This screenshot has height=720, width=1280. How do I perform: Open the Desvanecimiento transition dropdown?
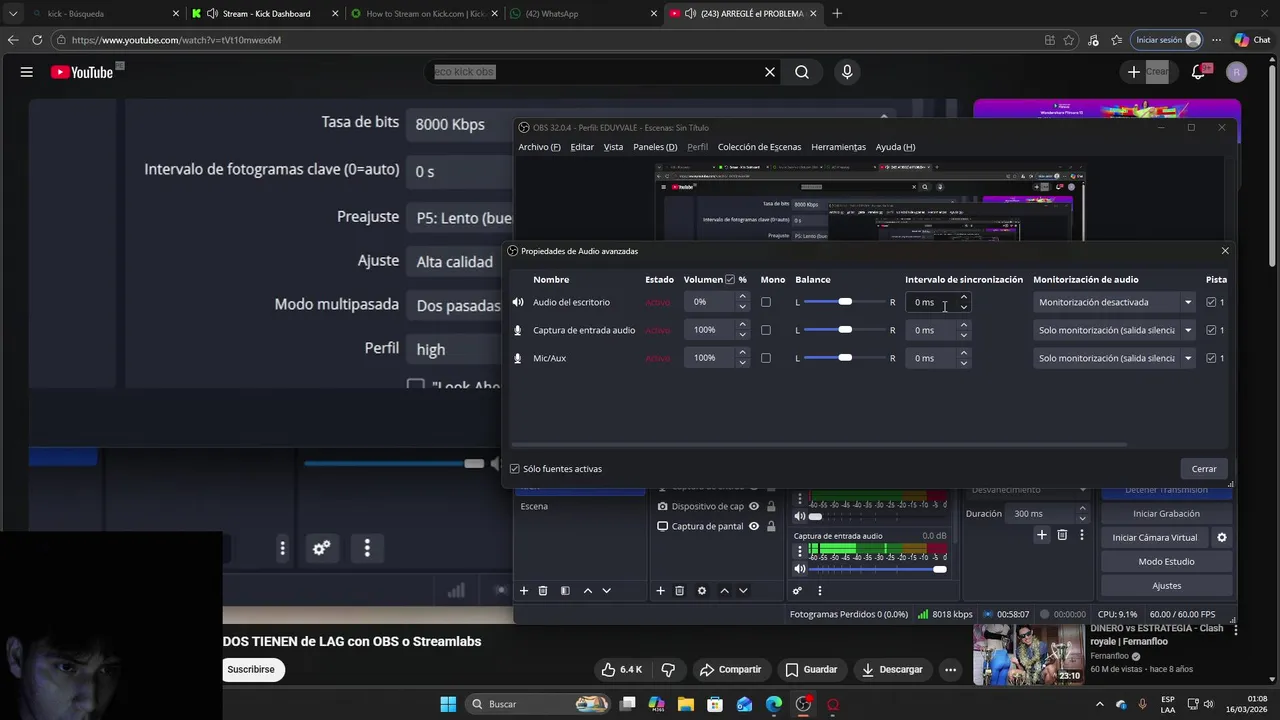click(x=1028, y=490)
